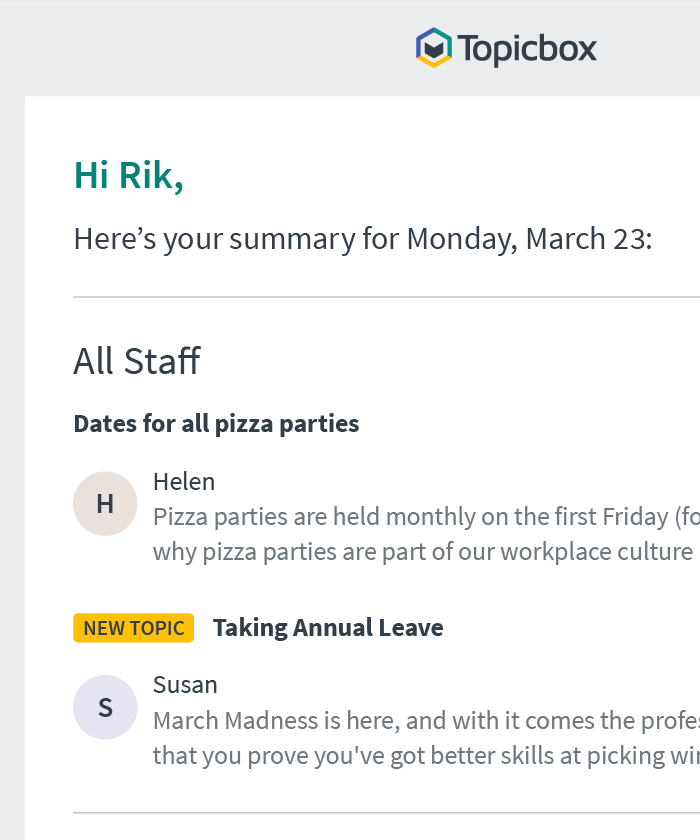Open Helen's H avatar
This screenshot has height=840, width=700.
coord(105,504)
